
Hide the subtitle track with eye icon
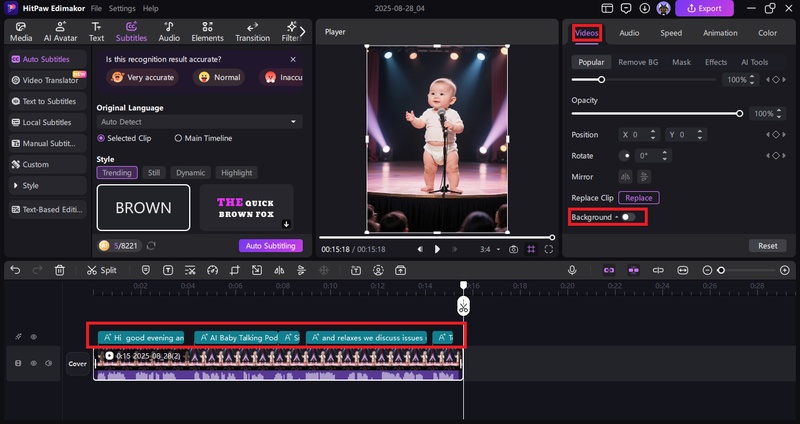(34, 337)
